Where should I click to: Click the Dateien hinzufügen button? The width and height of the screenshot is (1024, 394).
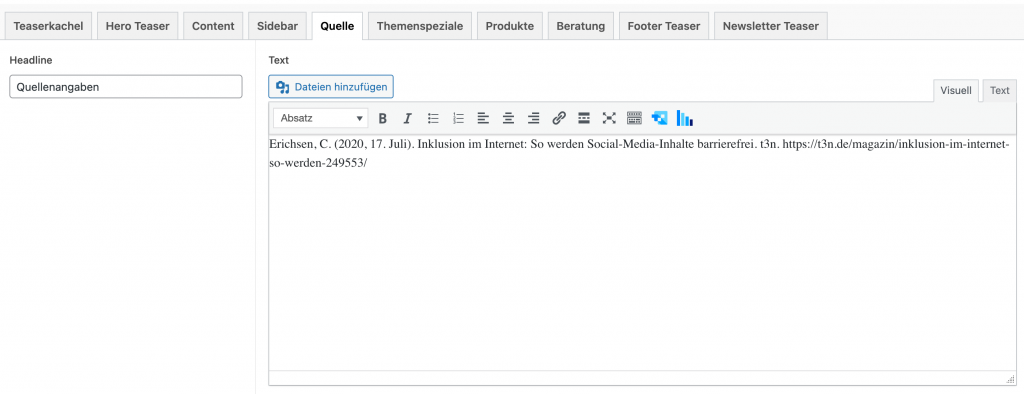[x=331, y=86]
